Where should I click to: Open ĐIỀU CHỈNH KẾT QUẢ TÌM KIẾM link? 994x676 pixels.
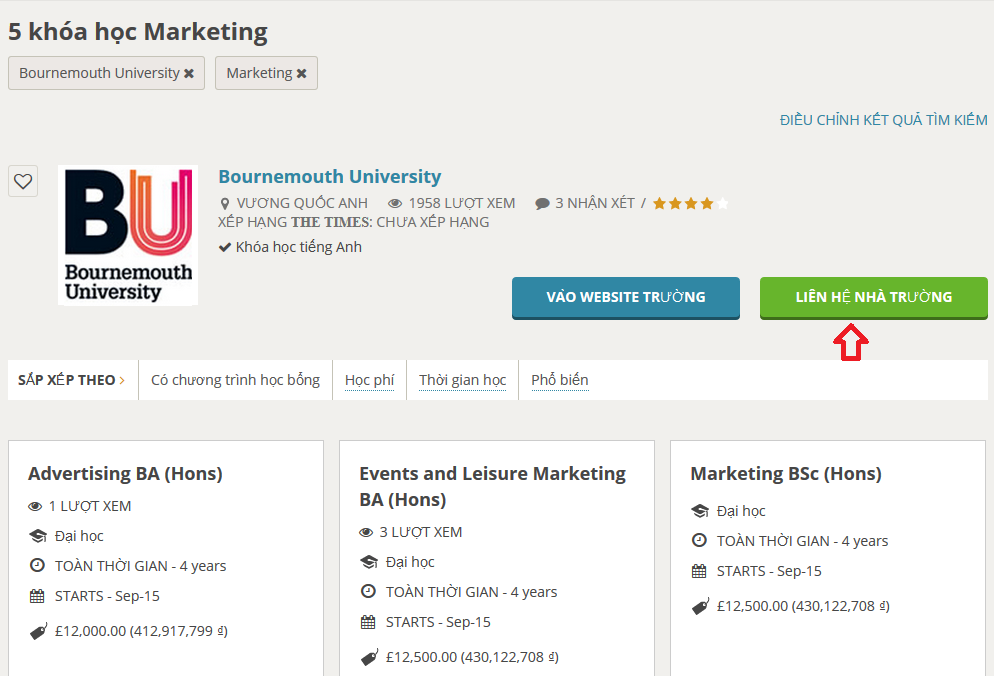coord(883,120)
